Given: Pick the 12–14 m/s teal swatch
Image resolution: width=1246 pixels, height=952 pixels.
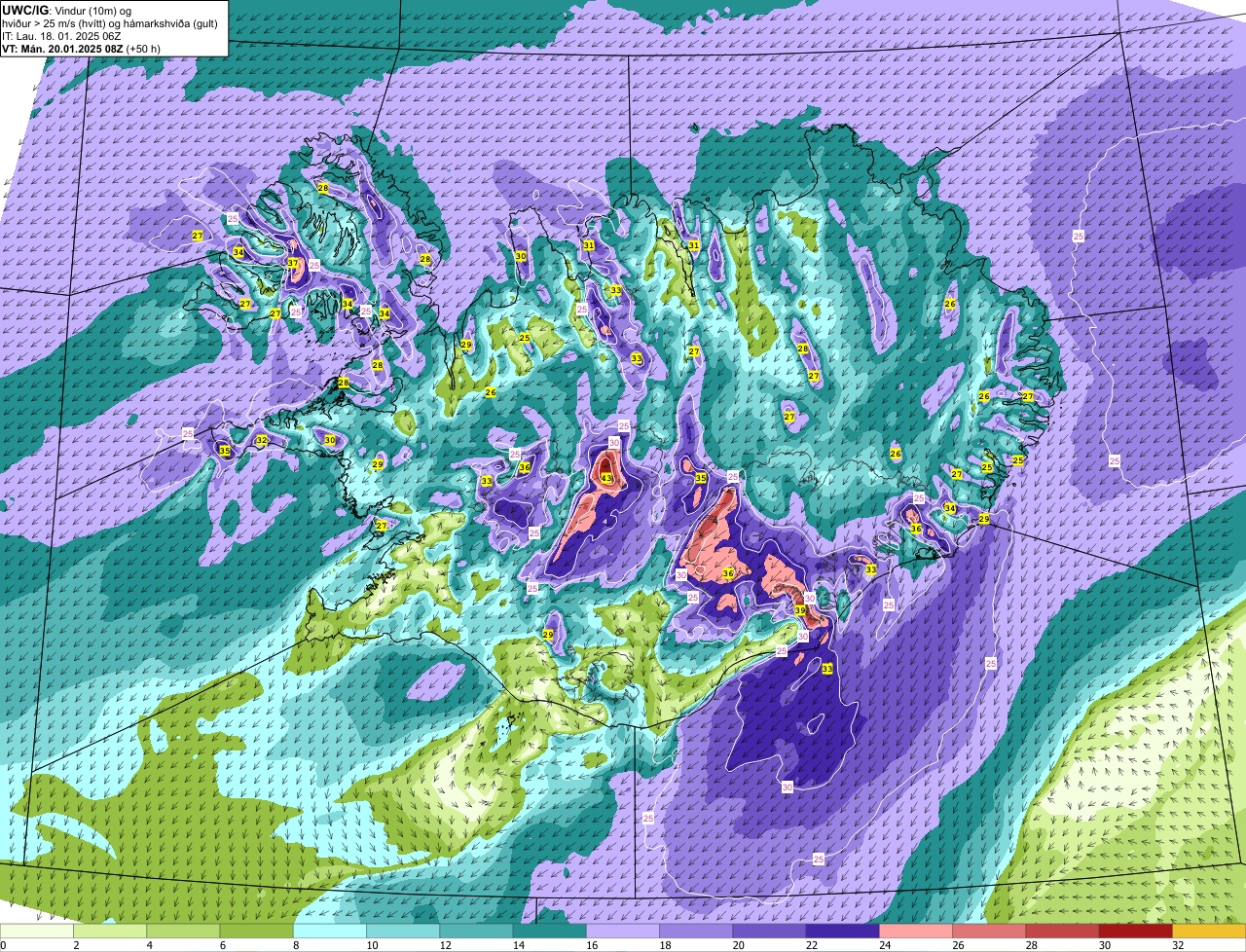Looking at the screenshot, I should [x=476, y=932].
